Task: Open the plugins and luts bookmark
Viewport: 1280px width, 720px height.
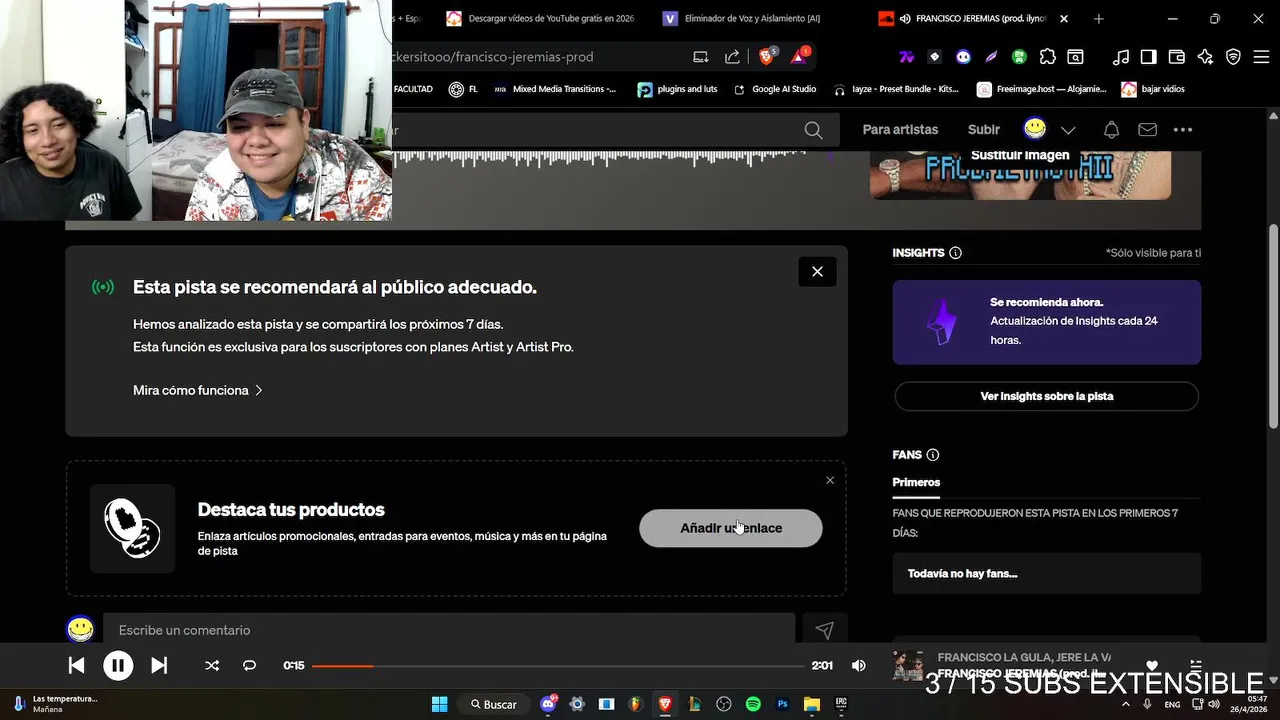Action: (x=678, y=89)
